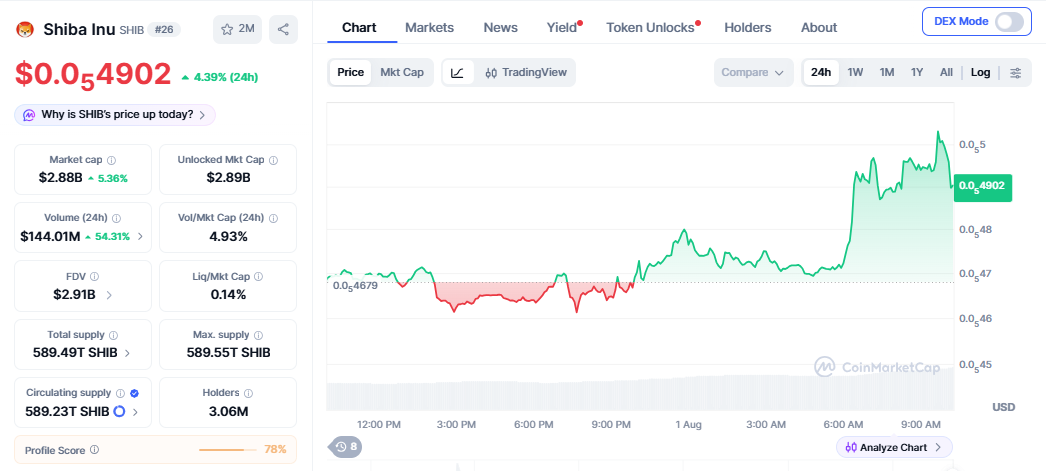Image resolution: width=1046 pixels, height=471 pixels.
Task: Show Holders info icon
Action: pos(247,393)
